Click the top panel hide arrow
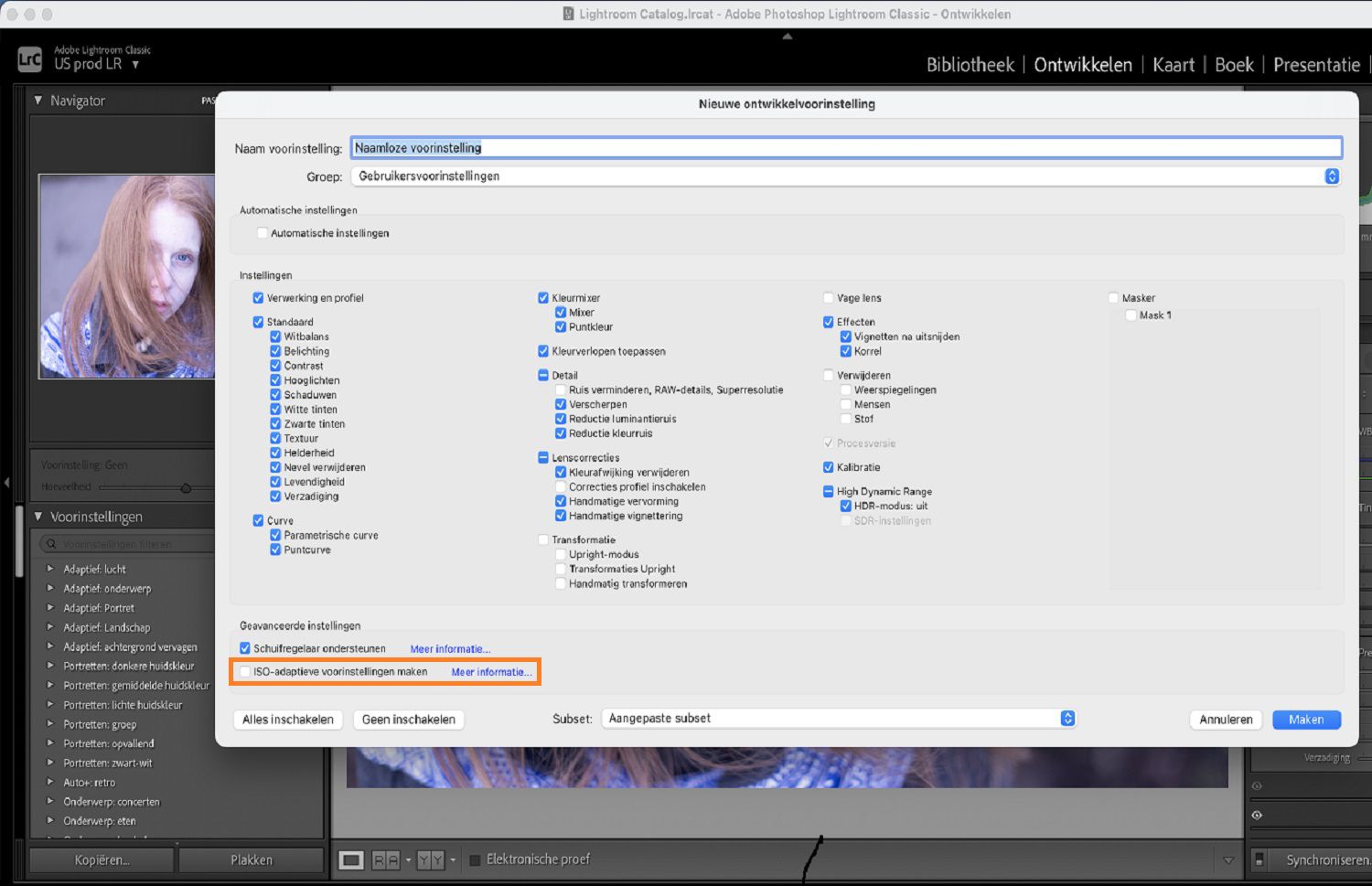Image resolution: width=1372 pixels, height=886 pixels. (x=787, y=37)
